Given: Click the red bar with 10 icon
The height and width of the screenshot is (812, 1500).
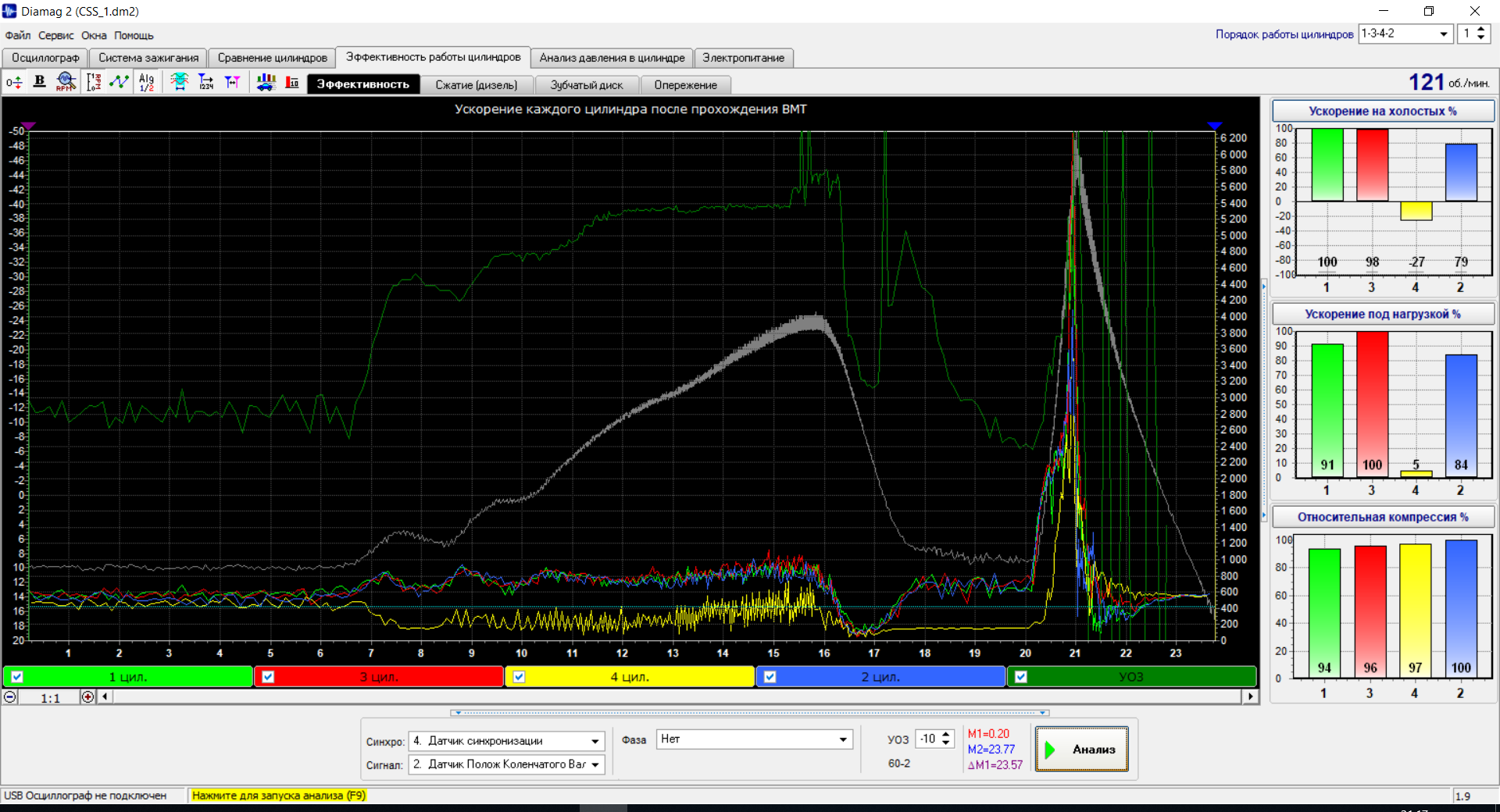Looking at the screenshot, I should click(292, 82).
